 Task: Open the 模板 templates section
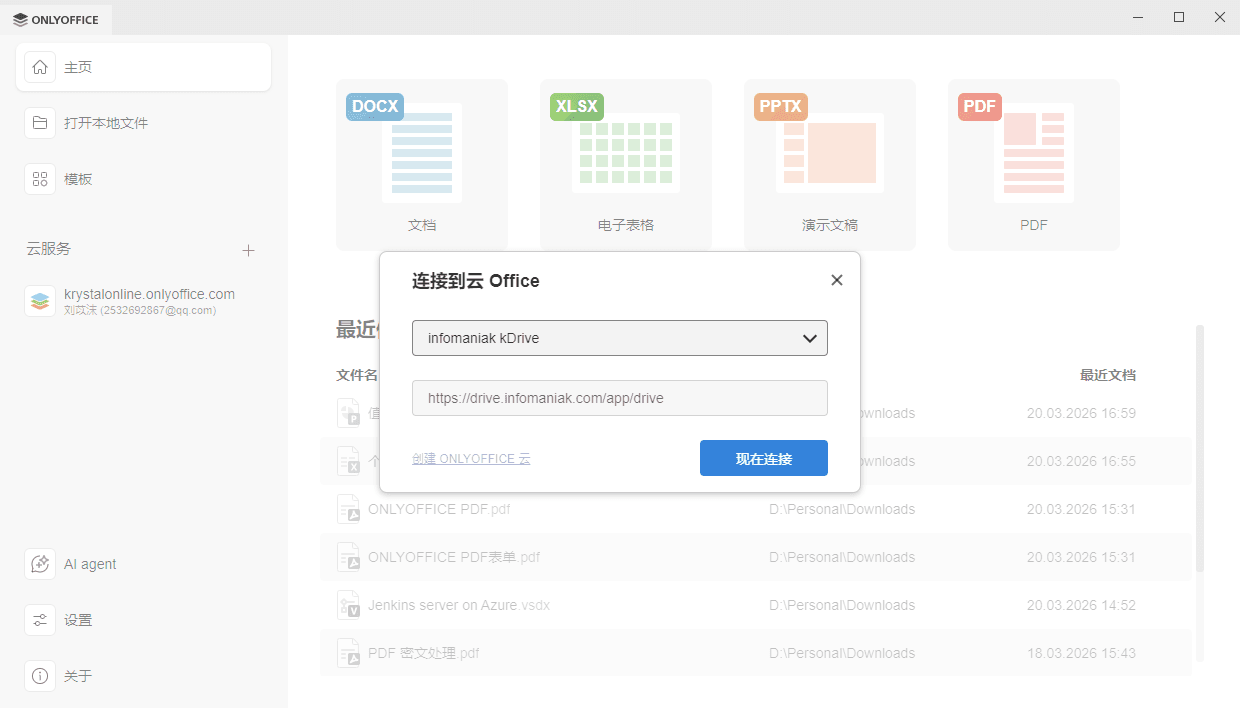tap(143, 179)
